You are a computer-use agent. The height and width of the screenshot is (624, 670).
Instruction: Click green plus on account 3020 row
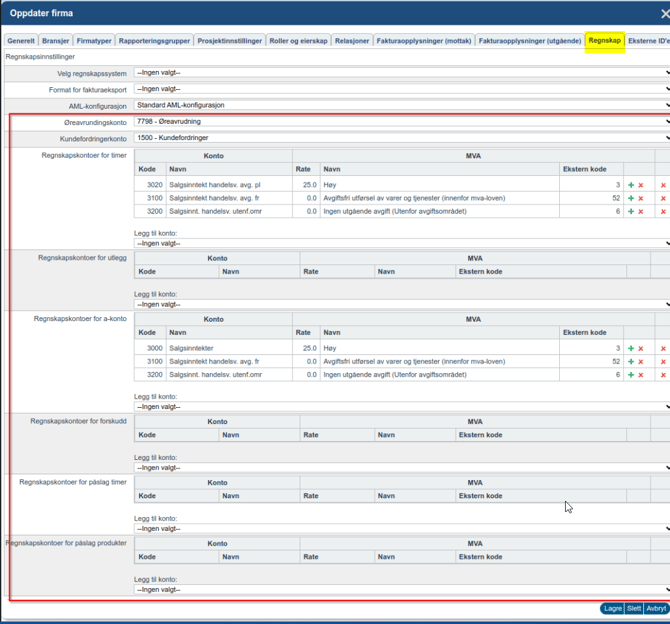(x=631, y=185)
